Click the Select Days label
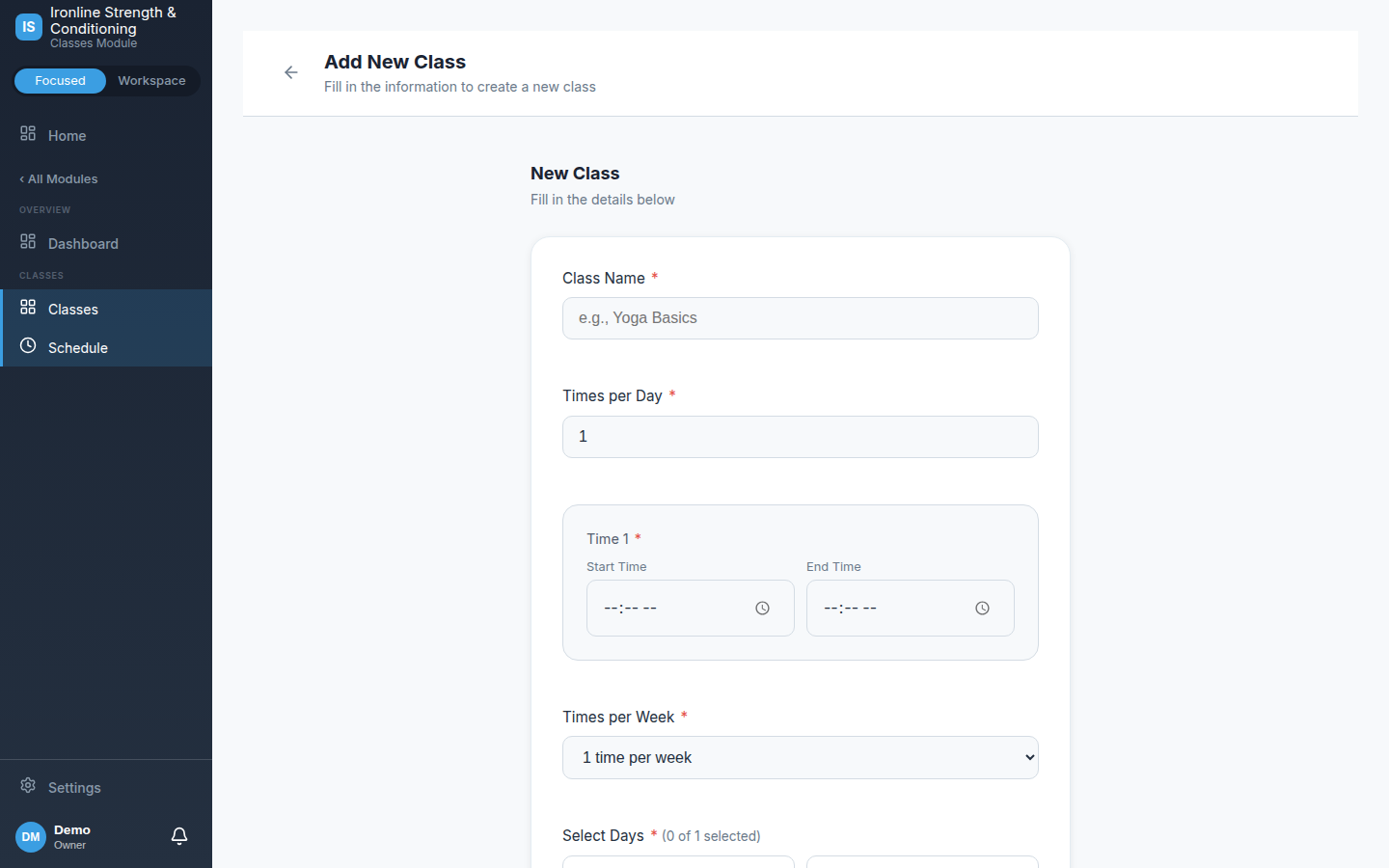 (603, 835)
